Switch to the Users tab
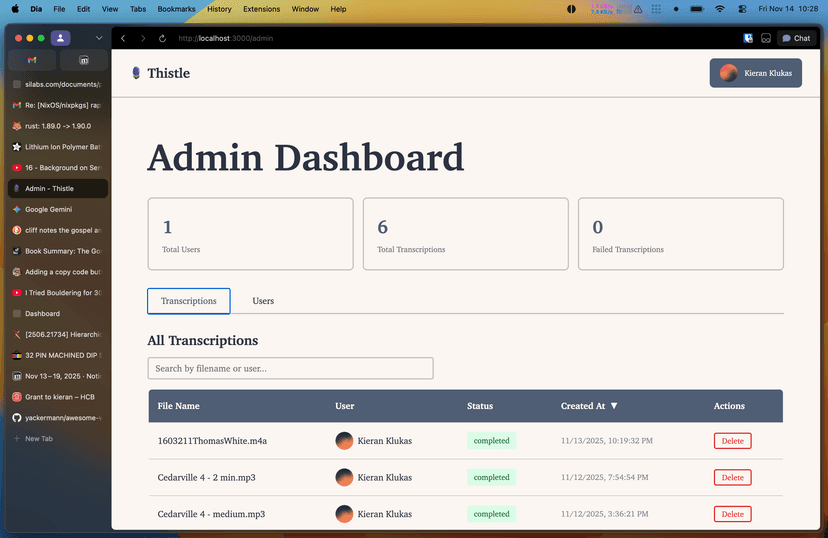Image resolution: width=828 pixels, height=538 pixels. tap(263, 301)
